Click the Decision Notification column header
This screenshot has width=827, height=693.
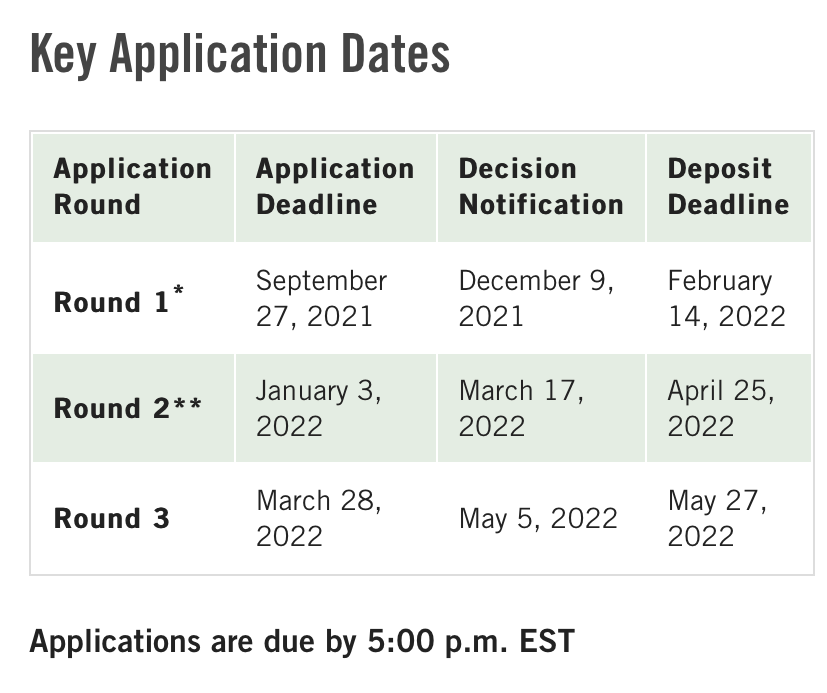541,187
